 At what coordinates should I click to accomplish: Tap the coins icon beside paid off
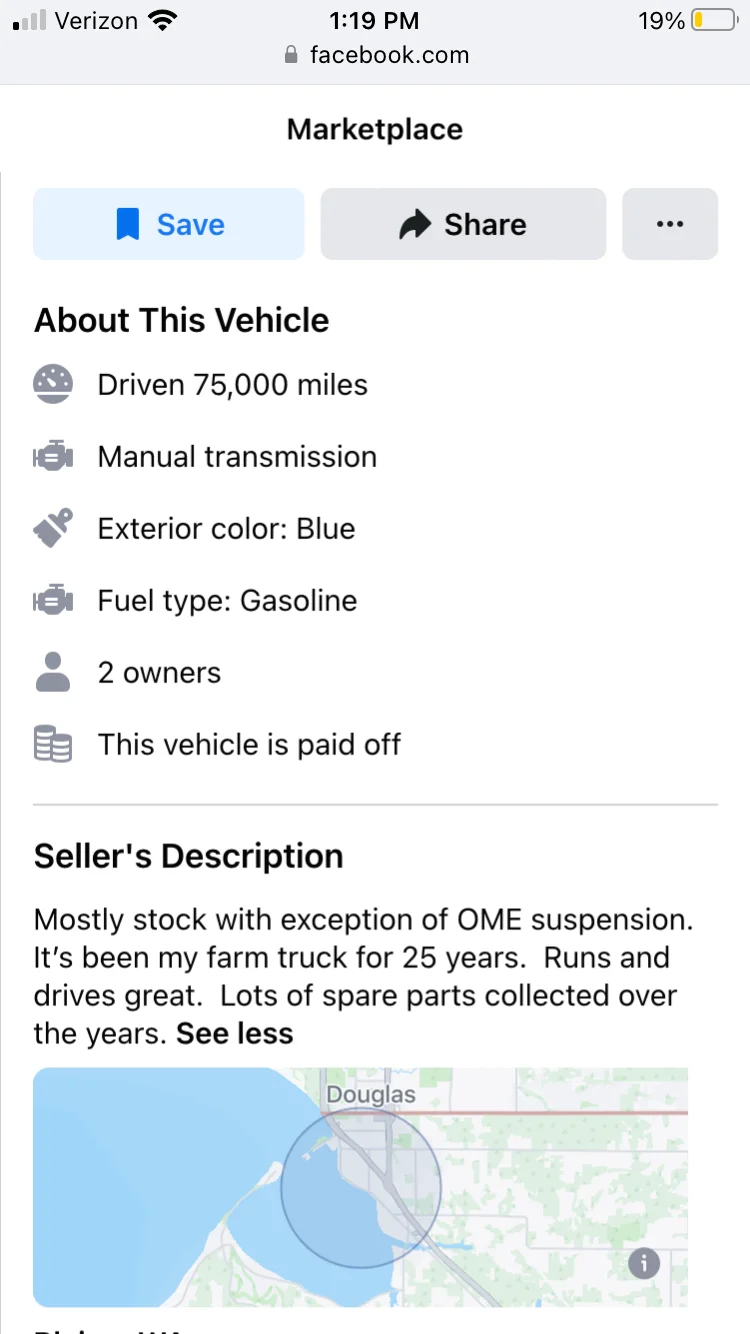53,745
